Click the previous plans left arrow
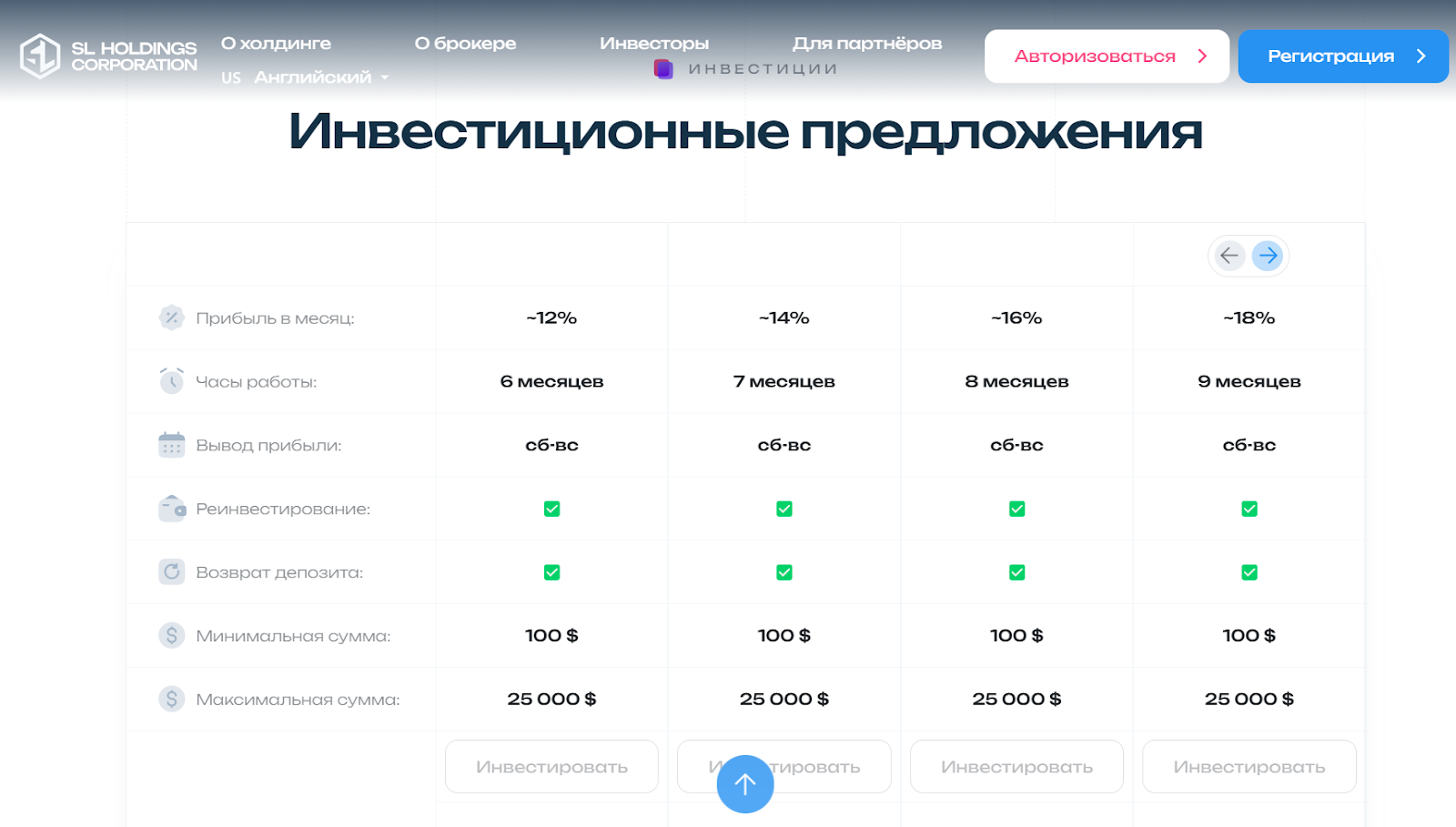The height and width of the screenshot is (827, 1456). (1229, 256)
